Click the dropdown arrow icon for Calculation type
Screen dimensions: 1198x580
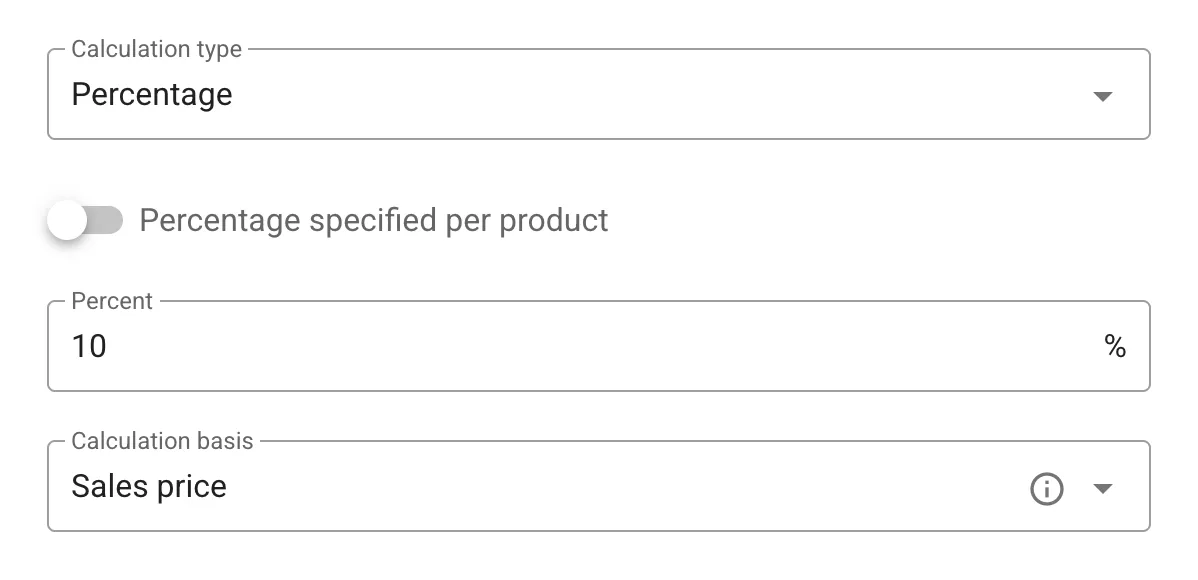[x=1102, y=96]
